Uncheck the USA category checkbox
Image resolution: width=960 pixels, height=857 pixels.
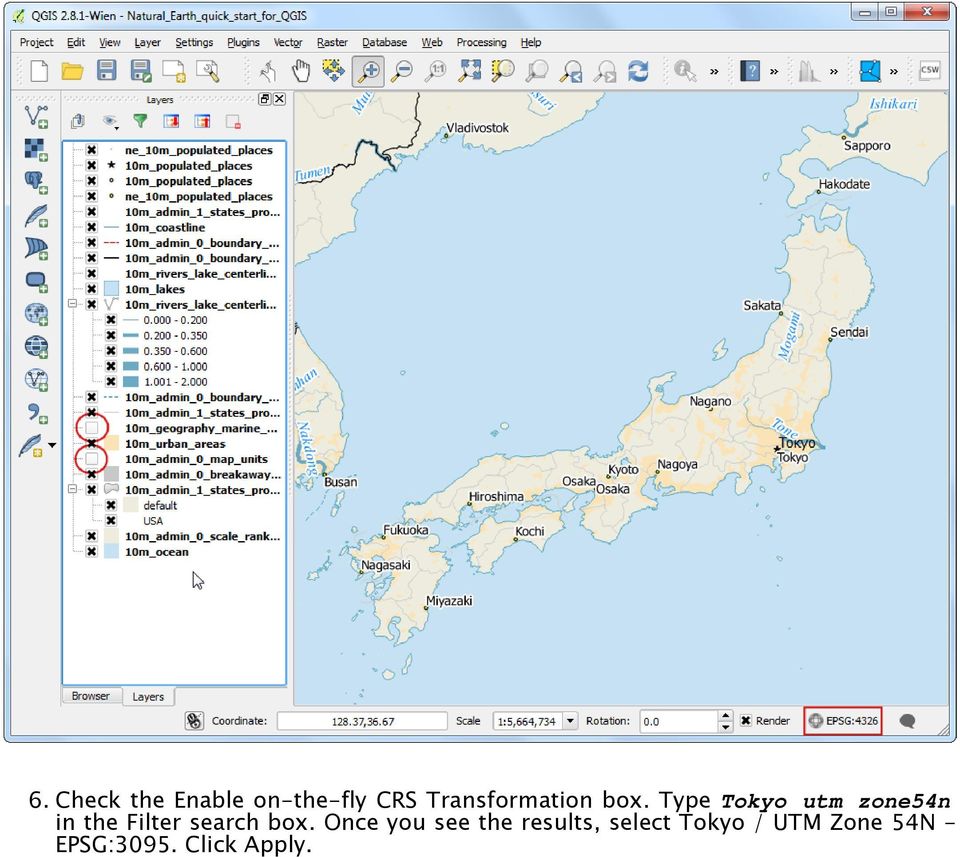click(x=111, y=521)
